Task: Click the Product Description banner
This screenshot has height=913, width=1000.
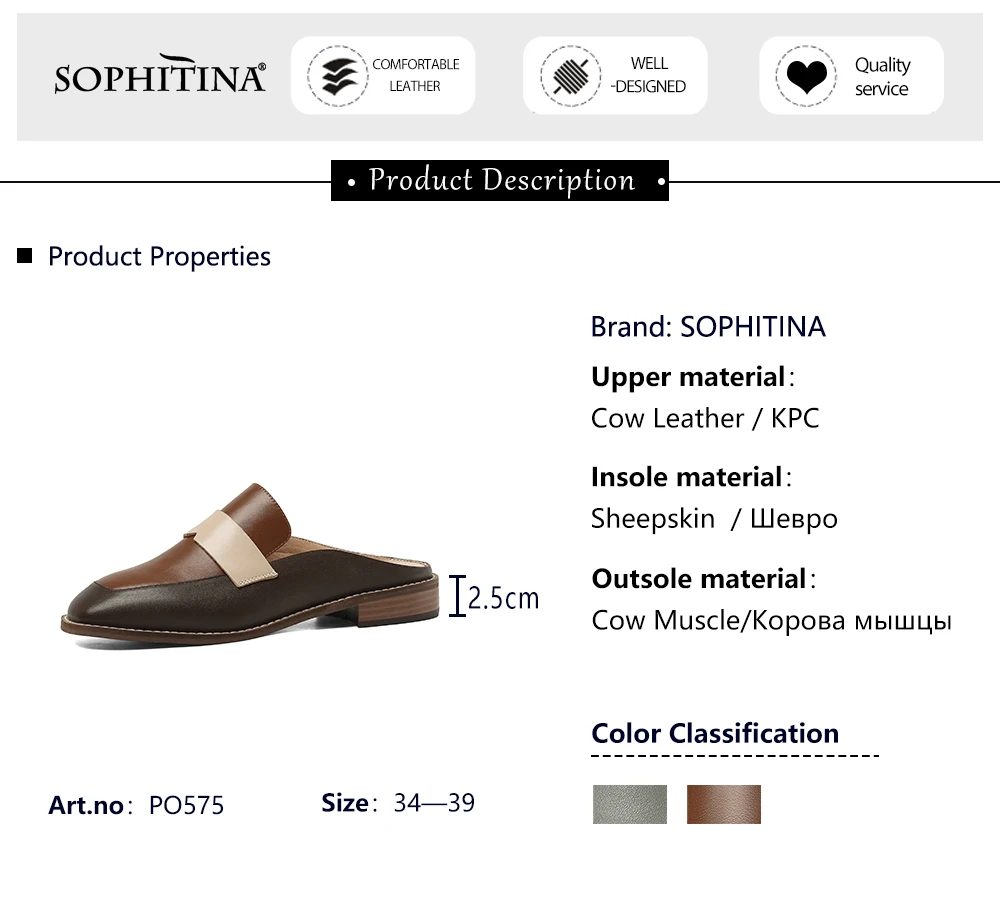Action: (500, 181)
